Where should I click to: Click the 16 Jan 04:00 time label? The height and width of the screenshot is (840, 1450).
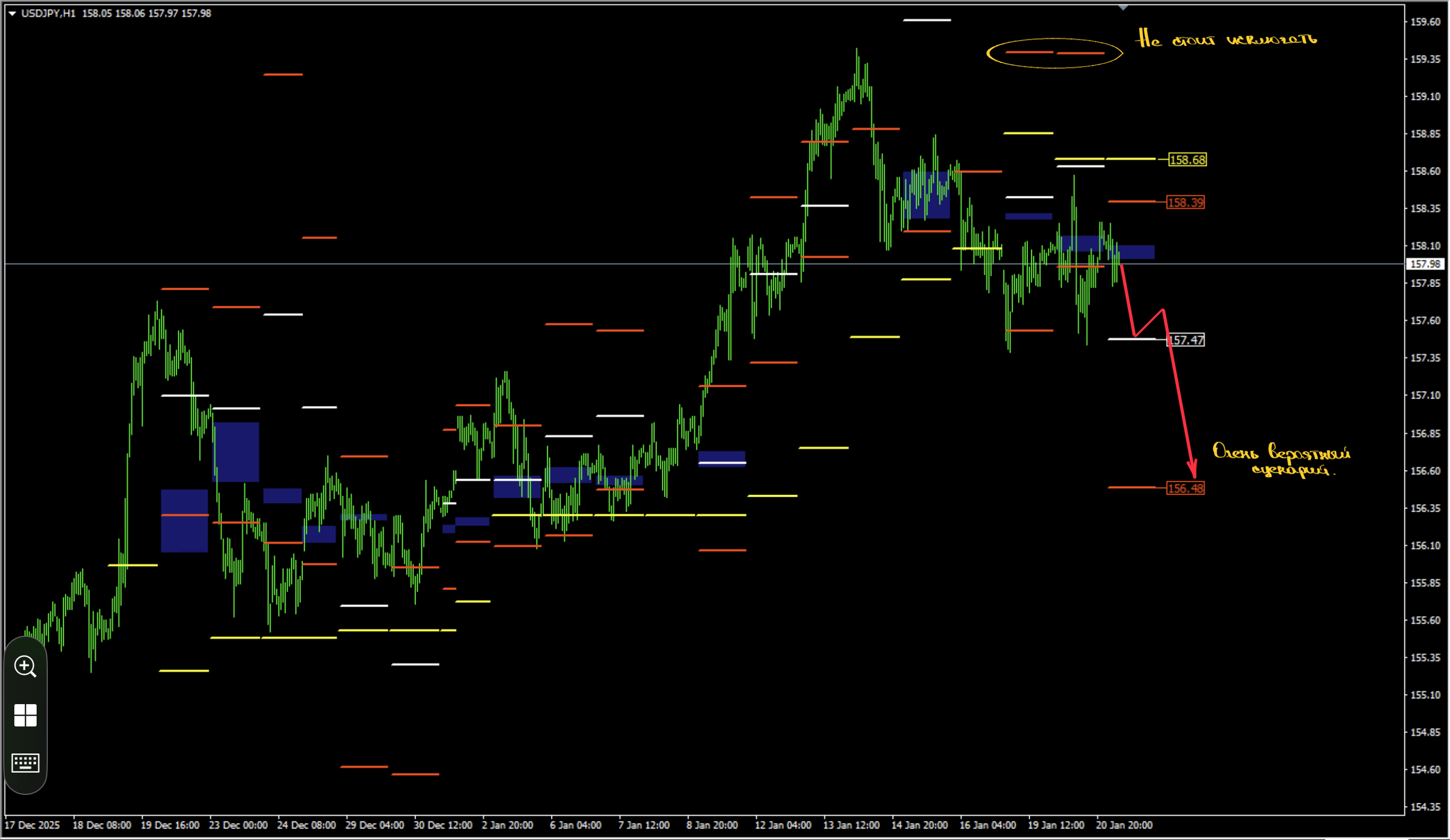coord(988,825)
